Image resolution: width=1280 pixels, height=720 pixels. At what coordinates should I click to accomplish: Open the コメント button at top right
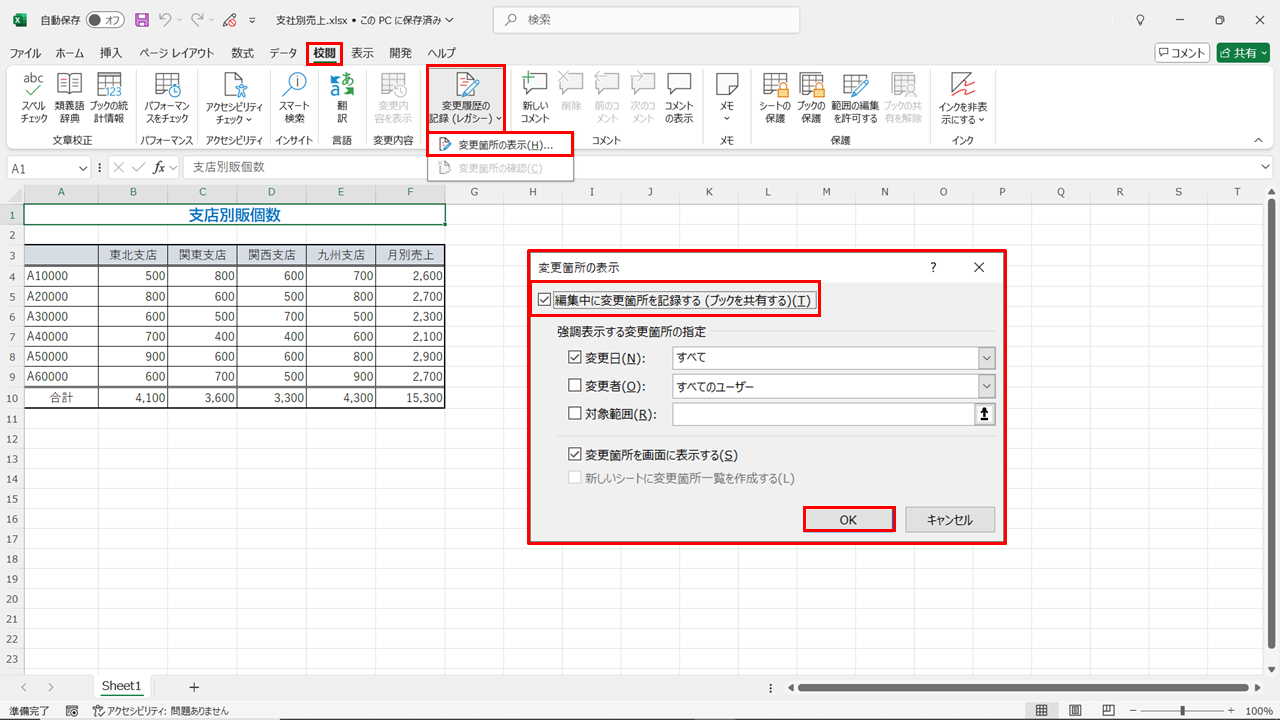pyautogui.click(x=1182, y=53)
